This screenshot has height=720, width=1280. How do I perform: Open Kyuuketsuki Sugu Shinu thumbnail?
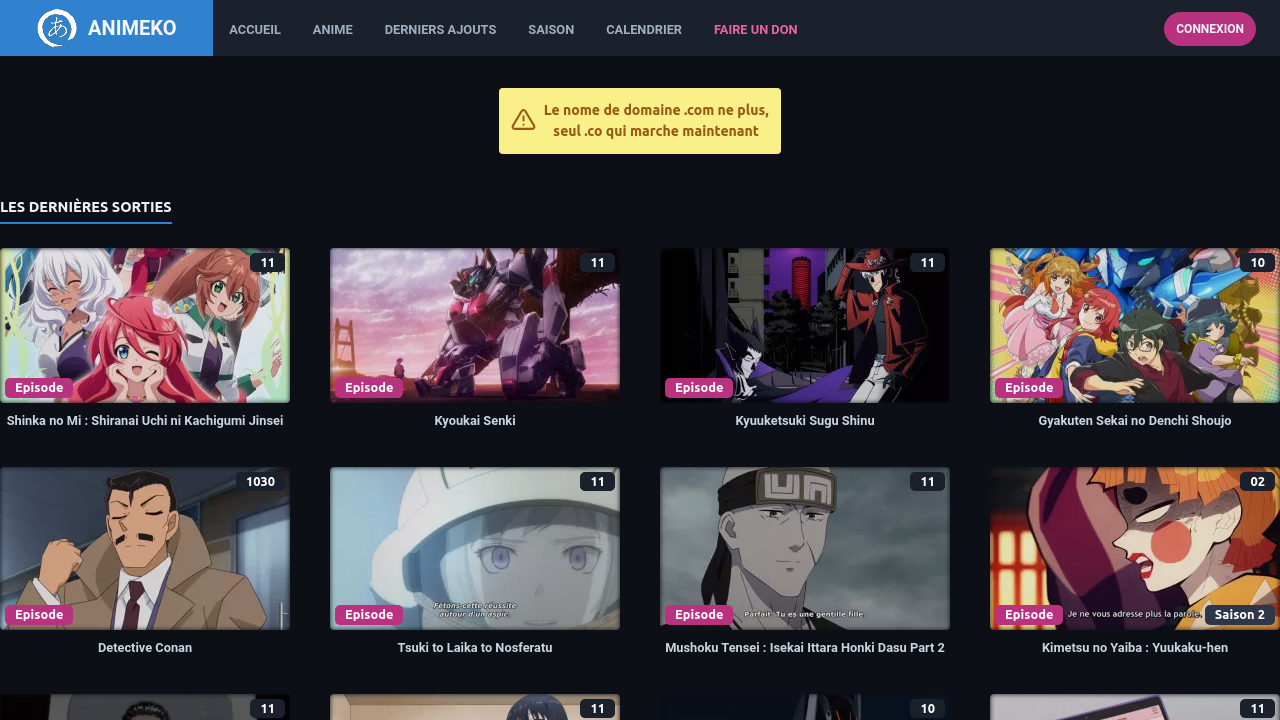805,326
